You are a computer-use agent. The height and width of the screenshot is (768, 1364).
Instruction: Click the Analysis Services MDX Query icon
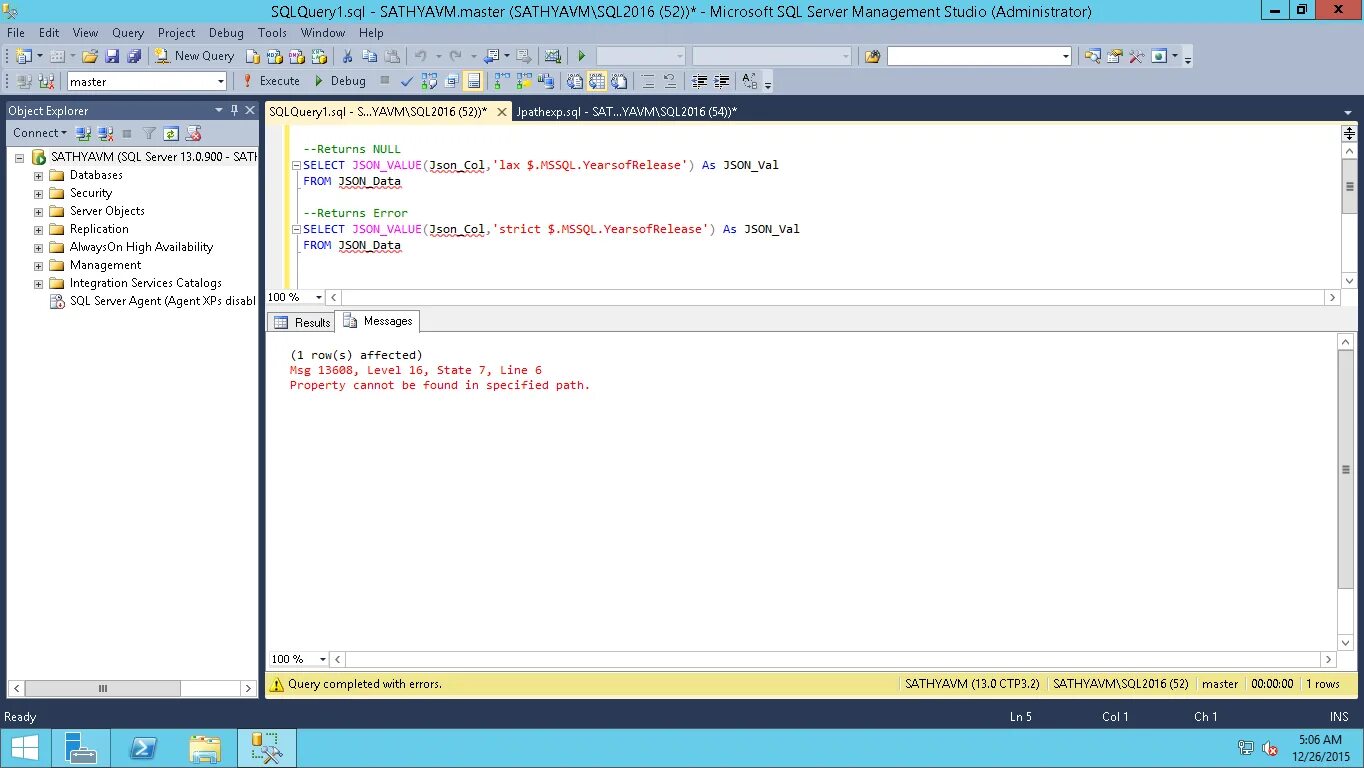tap(275, 56)
